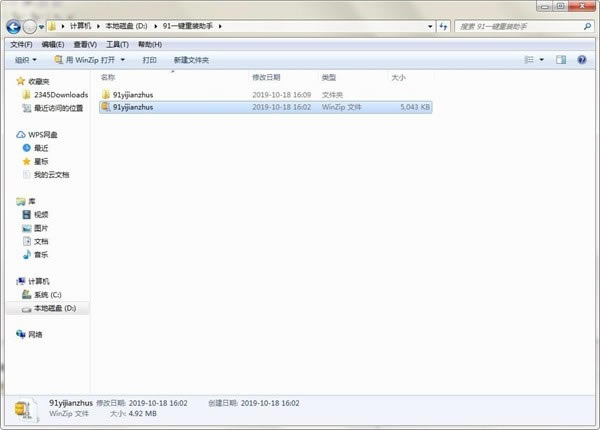
Task: Click the 打印 toolbar button
Action: click(x=149, y=60)
